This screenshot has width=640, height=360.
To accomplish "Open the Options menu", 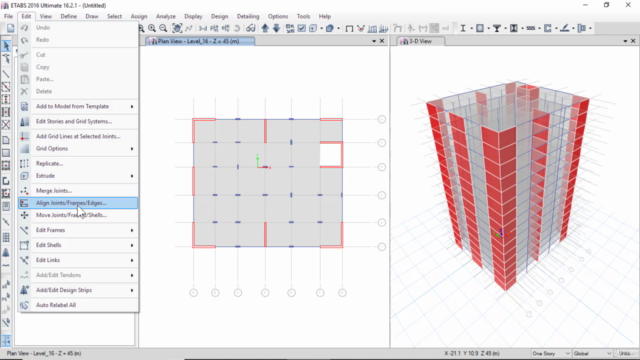I will point(278,16).
